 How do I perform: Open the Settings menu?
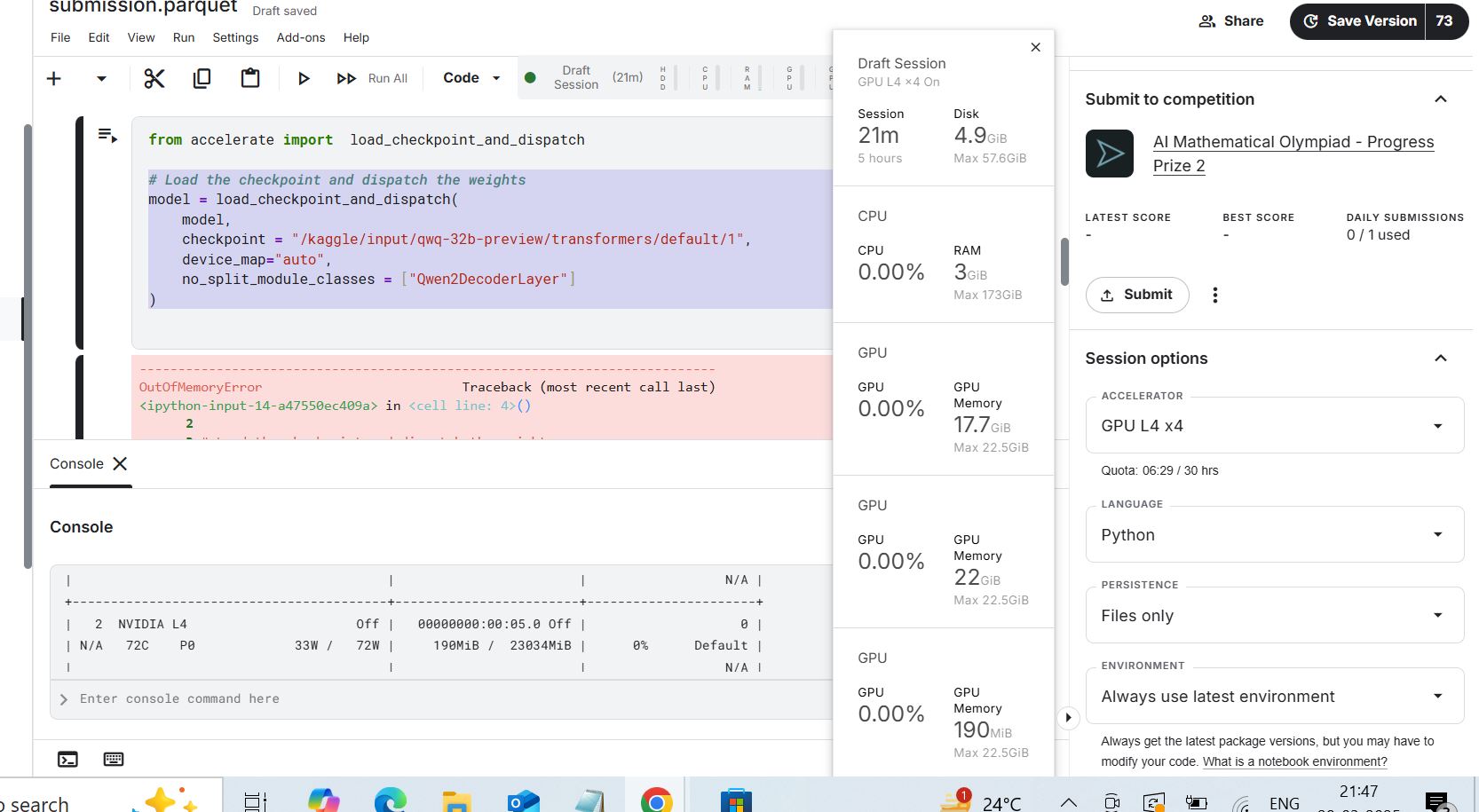click(x=235, y=37)
